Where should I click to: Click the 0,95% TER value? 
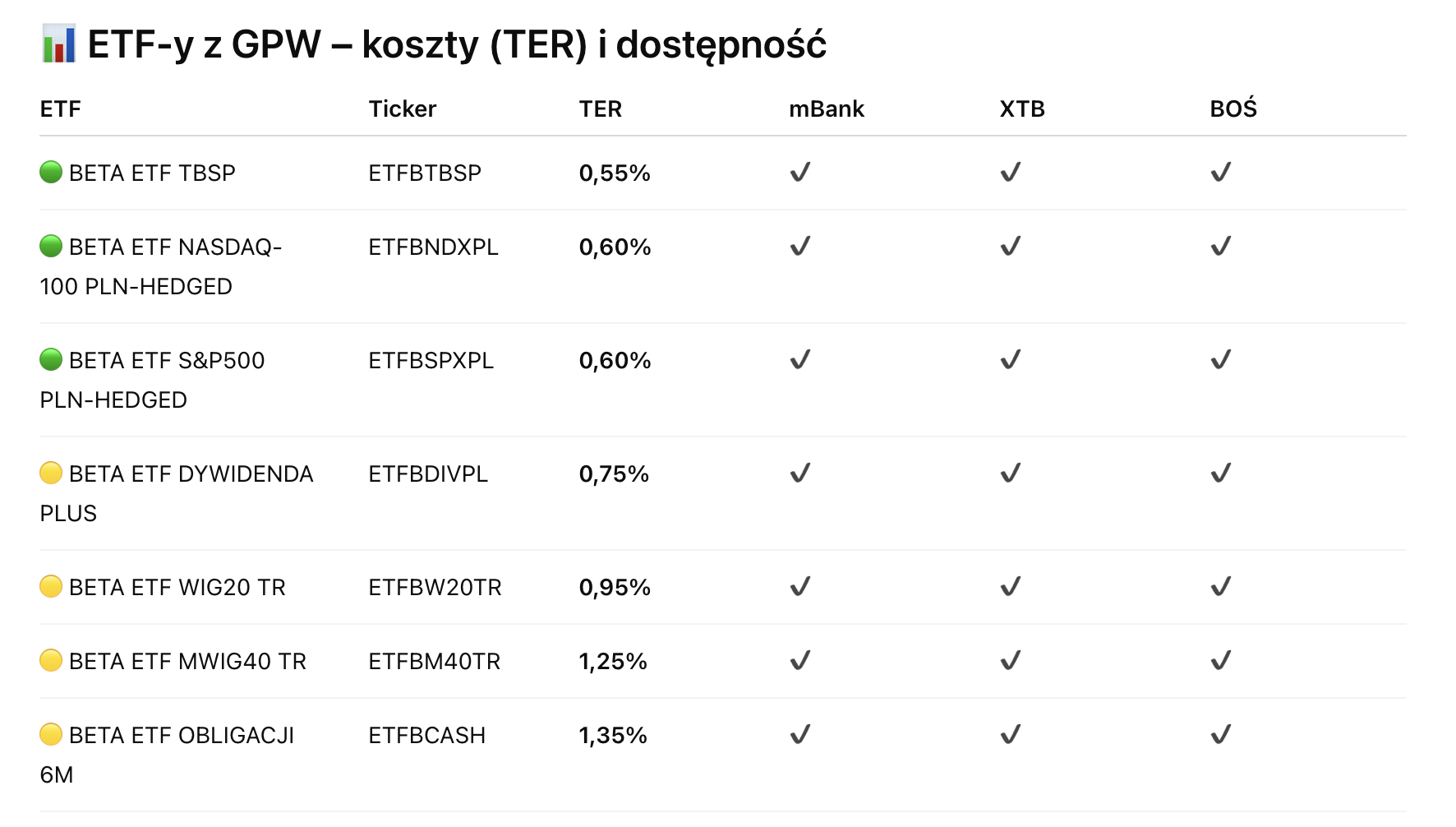pyautogui.click(x=615, y=588)
